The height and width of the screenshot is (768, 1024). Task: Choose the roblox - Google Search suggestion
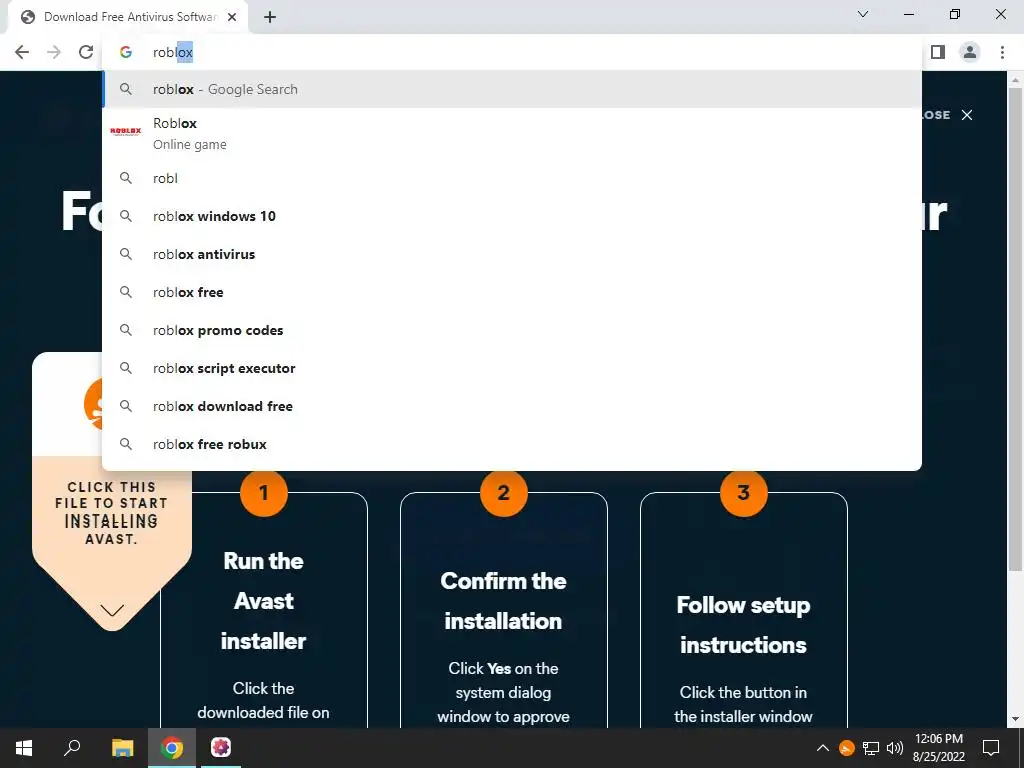coord(512,89)
